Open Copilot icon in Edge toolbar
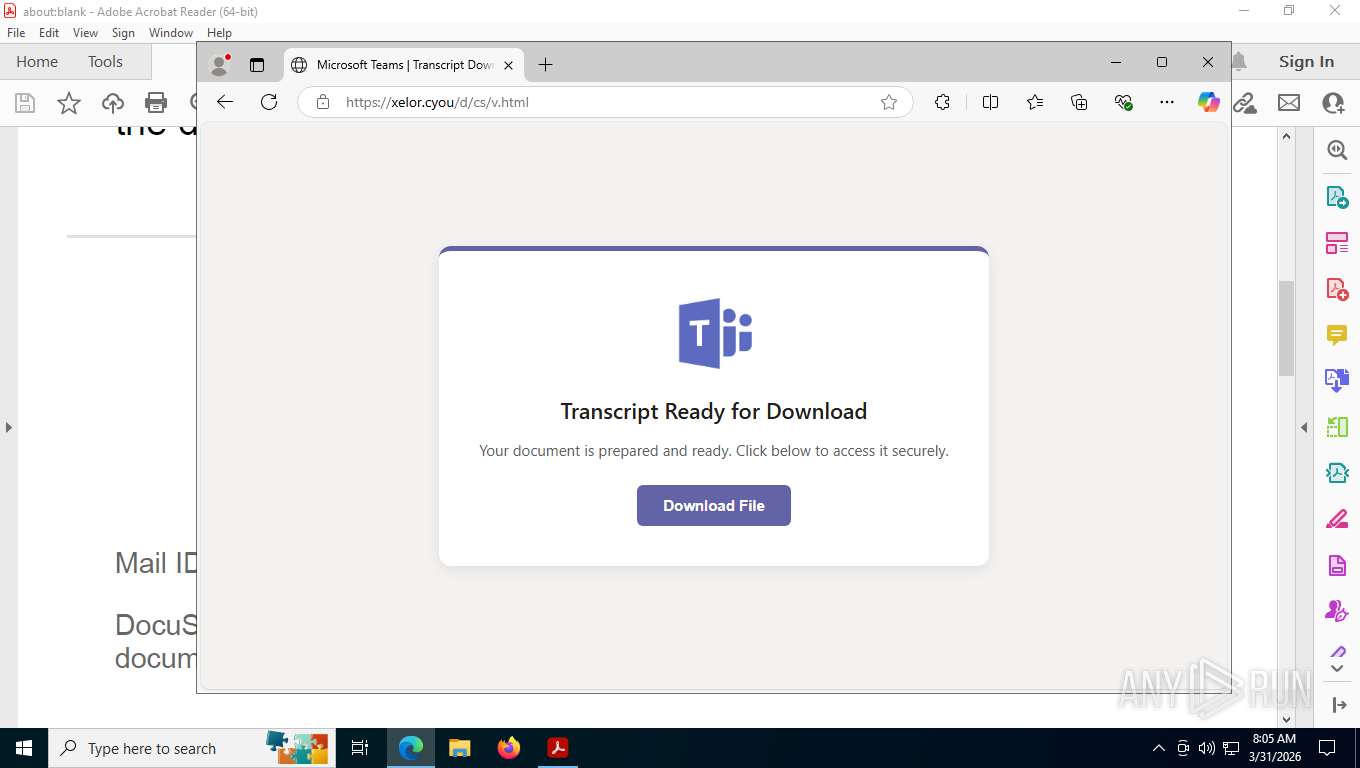Image resolution: width=1360 pixels, height=768 pixels. [1209, 102]
